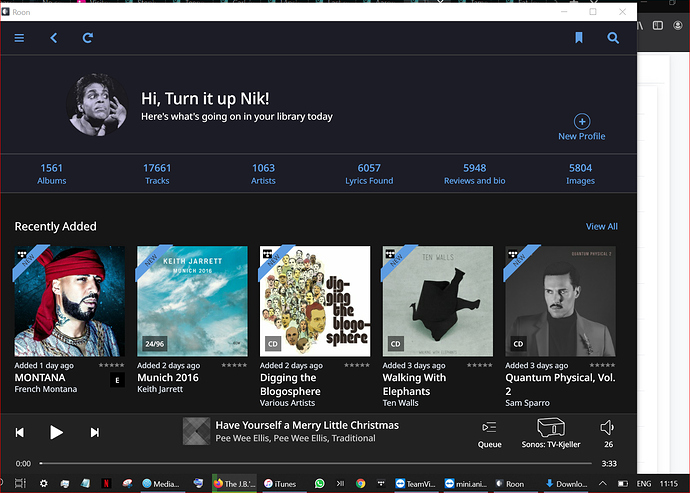Click the French Montana artist name
The width and height of the screenshot is (690, 493).
tap(46, 389)
